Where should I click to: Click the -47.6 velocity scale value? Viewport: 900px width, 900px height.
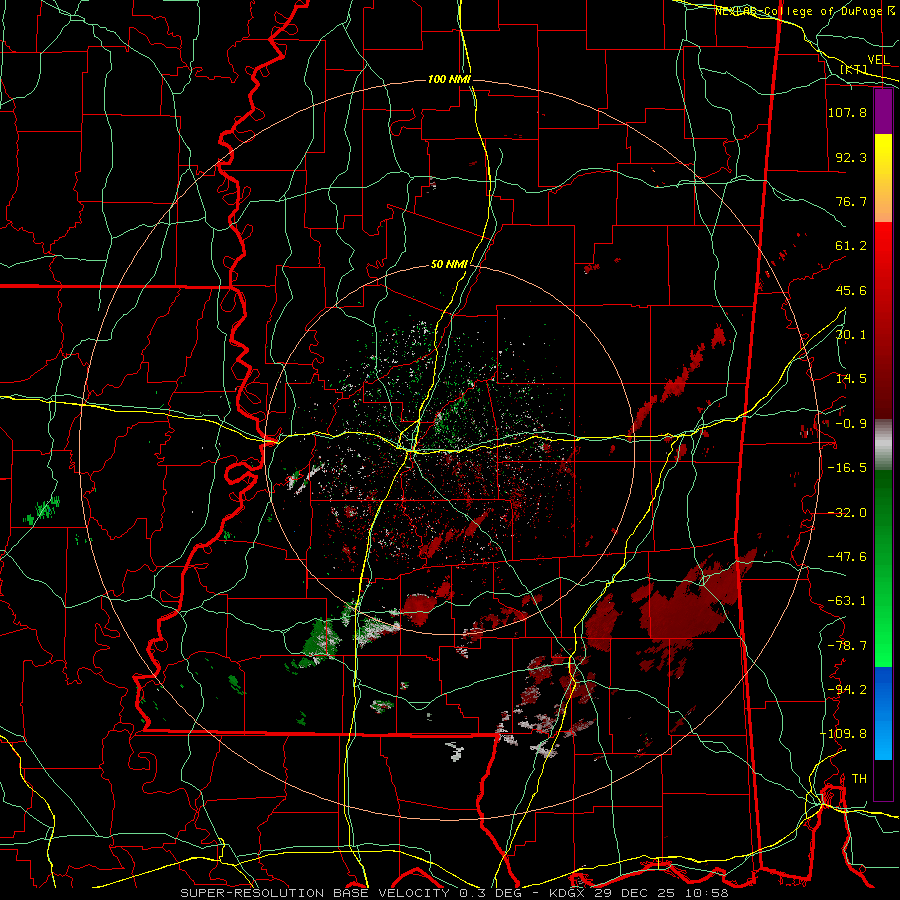847,557
